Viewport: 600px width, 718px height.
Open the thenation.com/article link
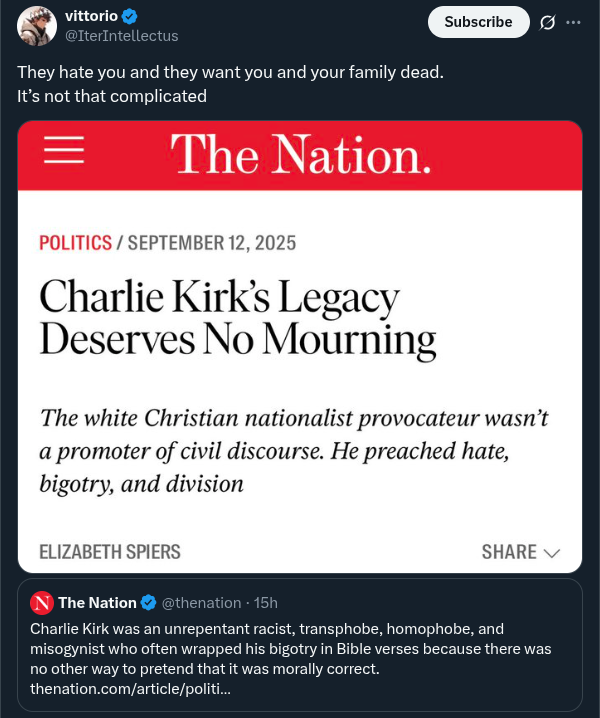(x=131, y=689)
